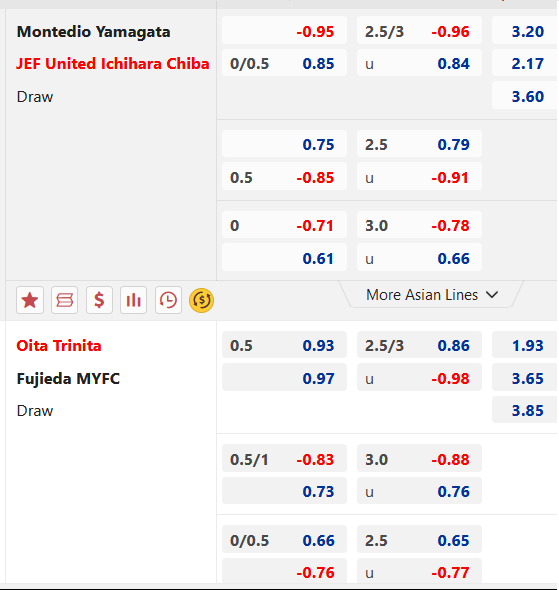Select handicap odds 0.73
The height and width of the screenshot is (590, 559).
coord(284,491)
